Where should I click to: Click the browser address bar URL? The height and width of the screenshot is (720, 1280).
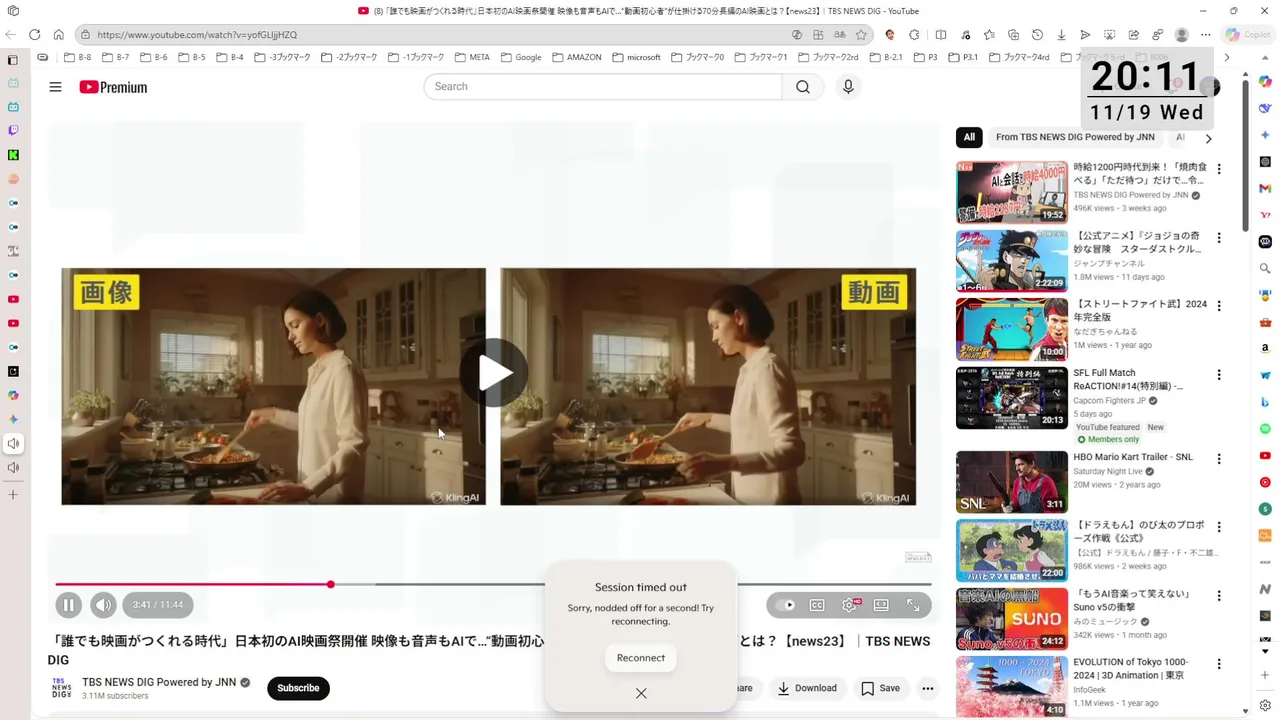197,34
